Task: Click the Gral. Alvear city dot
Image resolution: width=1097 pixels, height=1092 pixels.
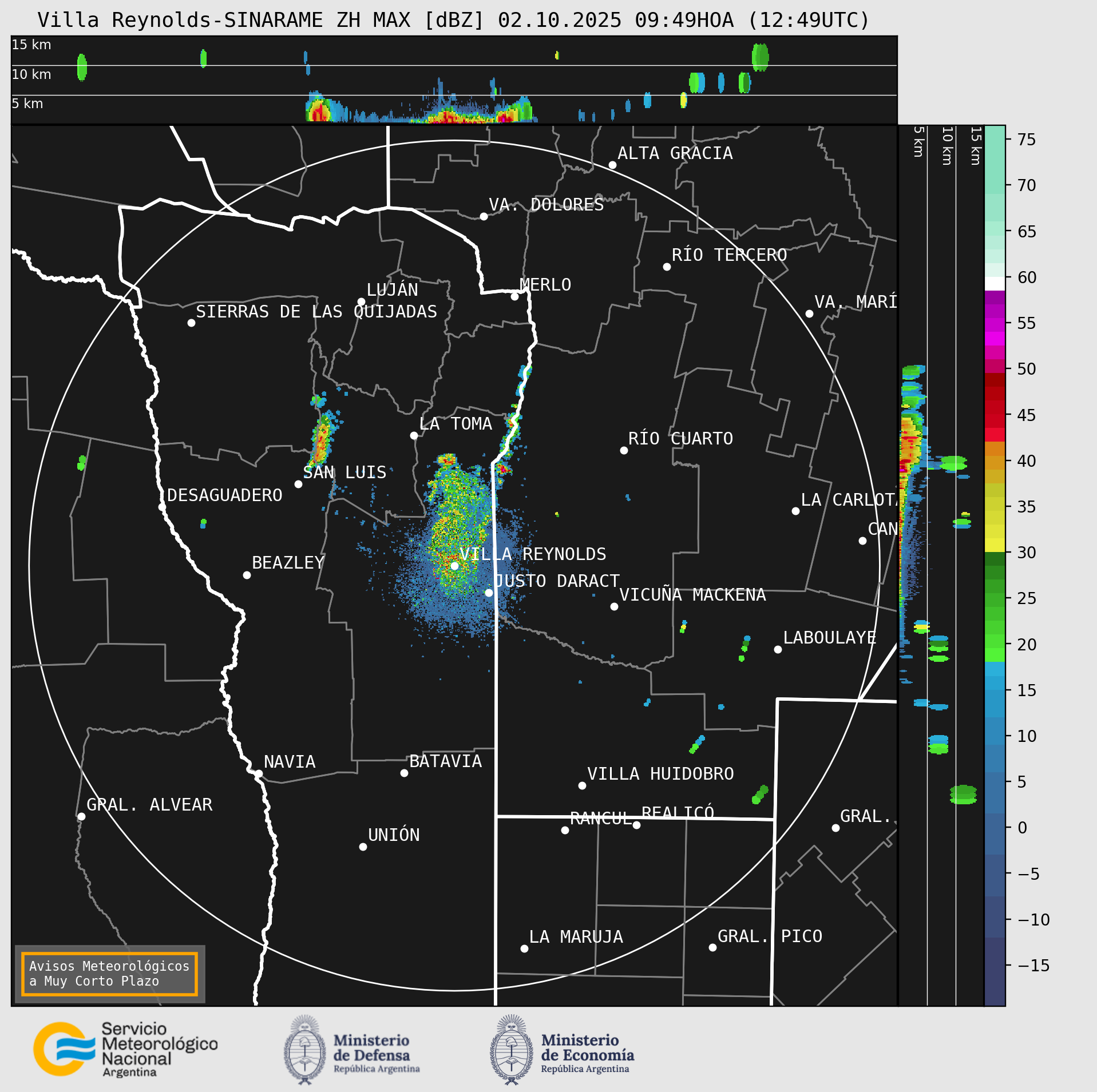Action: point(81,816)
